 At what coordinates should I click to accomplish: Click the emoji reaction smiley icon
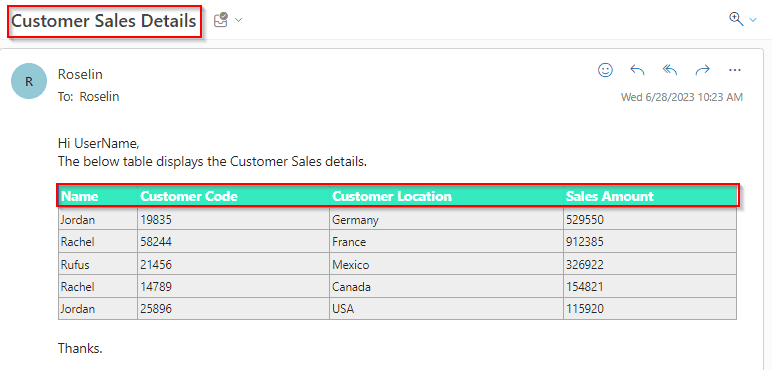pos(605,70)
